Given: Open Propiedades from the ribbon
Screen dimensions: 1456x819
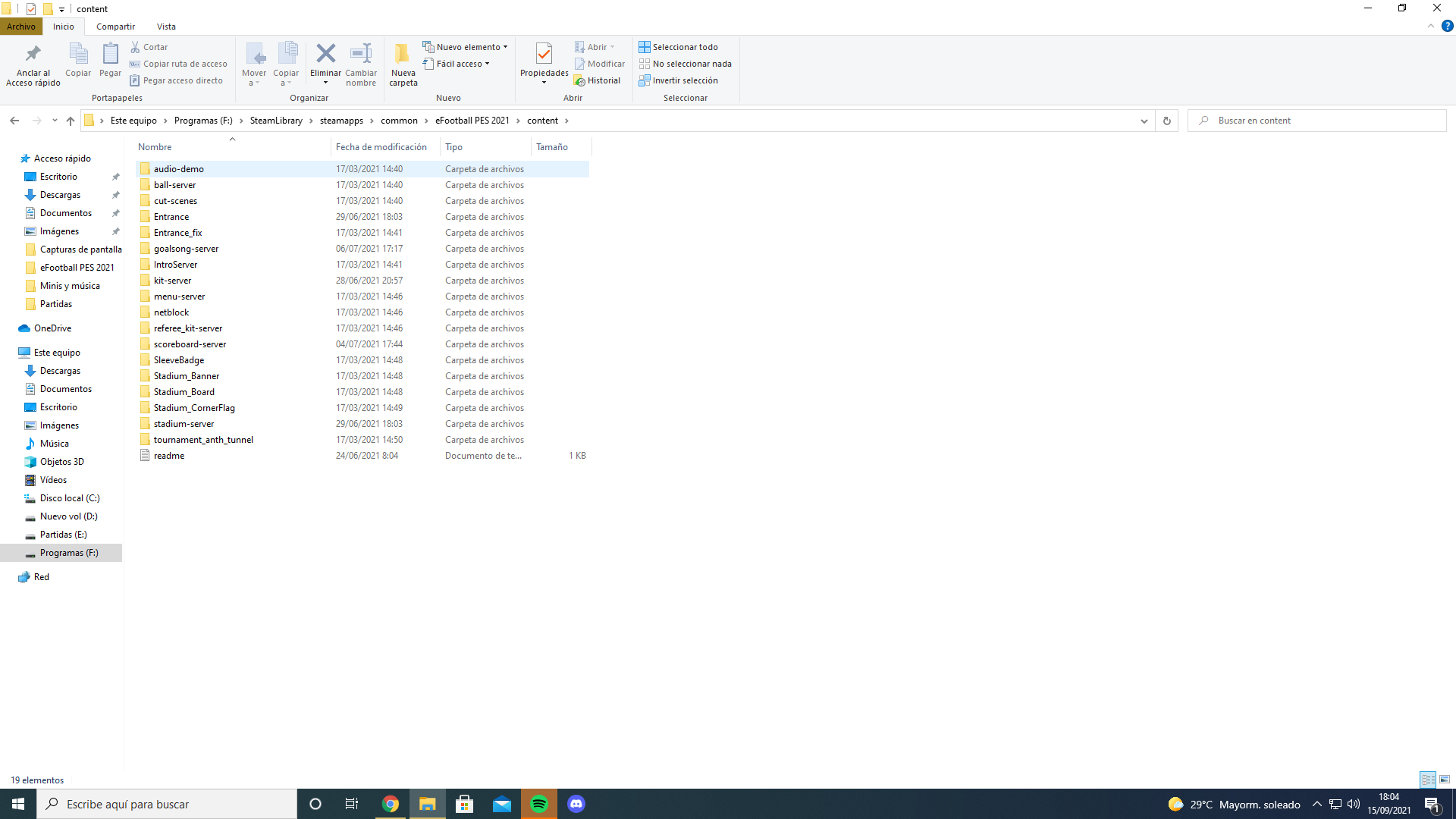Looking at the screenshot, I should [544, 55].
